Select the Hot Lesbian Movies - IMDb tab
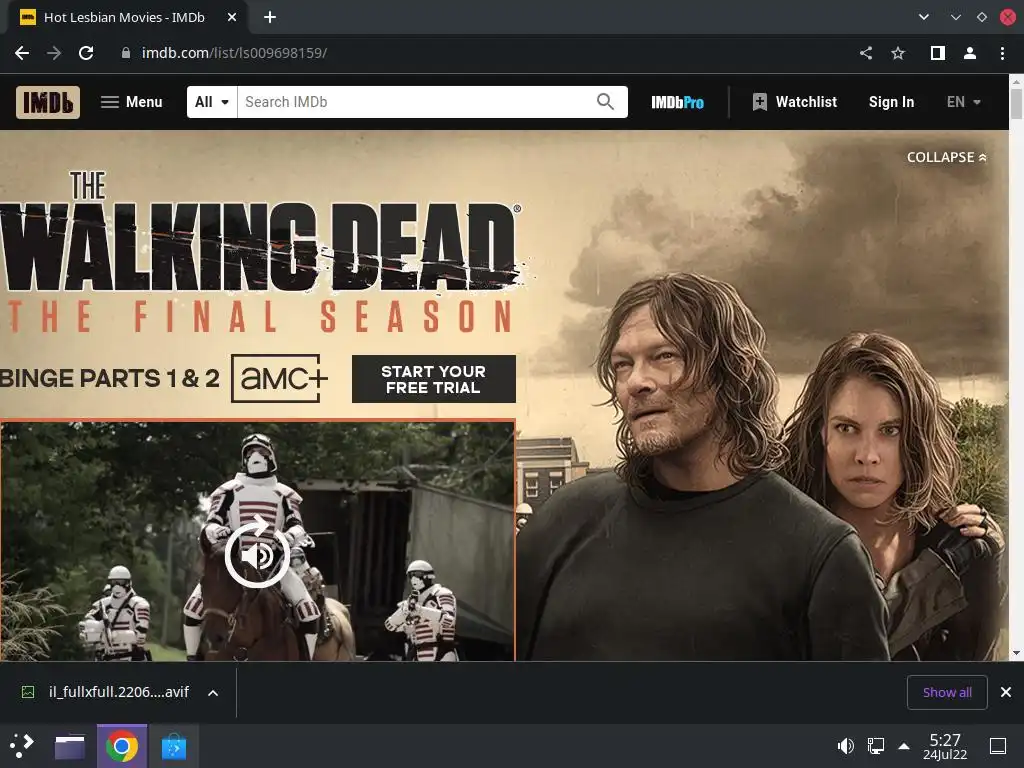Viewport: 1024px width, 768px height. pos(124,18)
